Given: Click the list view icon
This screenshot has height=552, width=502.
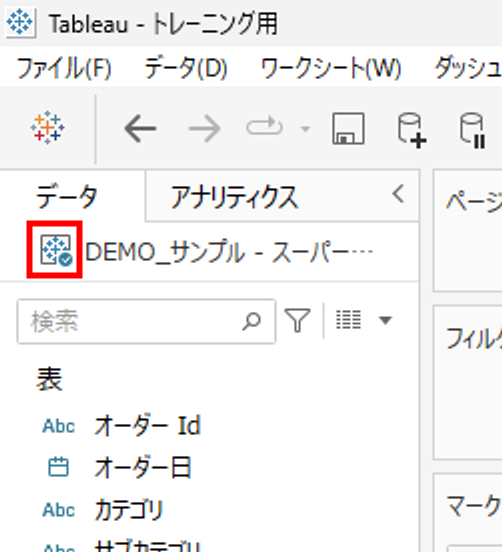Looking at the screenshot, I should [349, 320].
